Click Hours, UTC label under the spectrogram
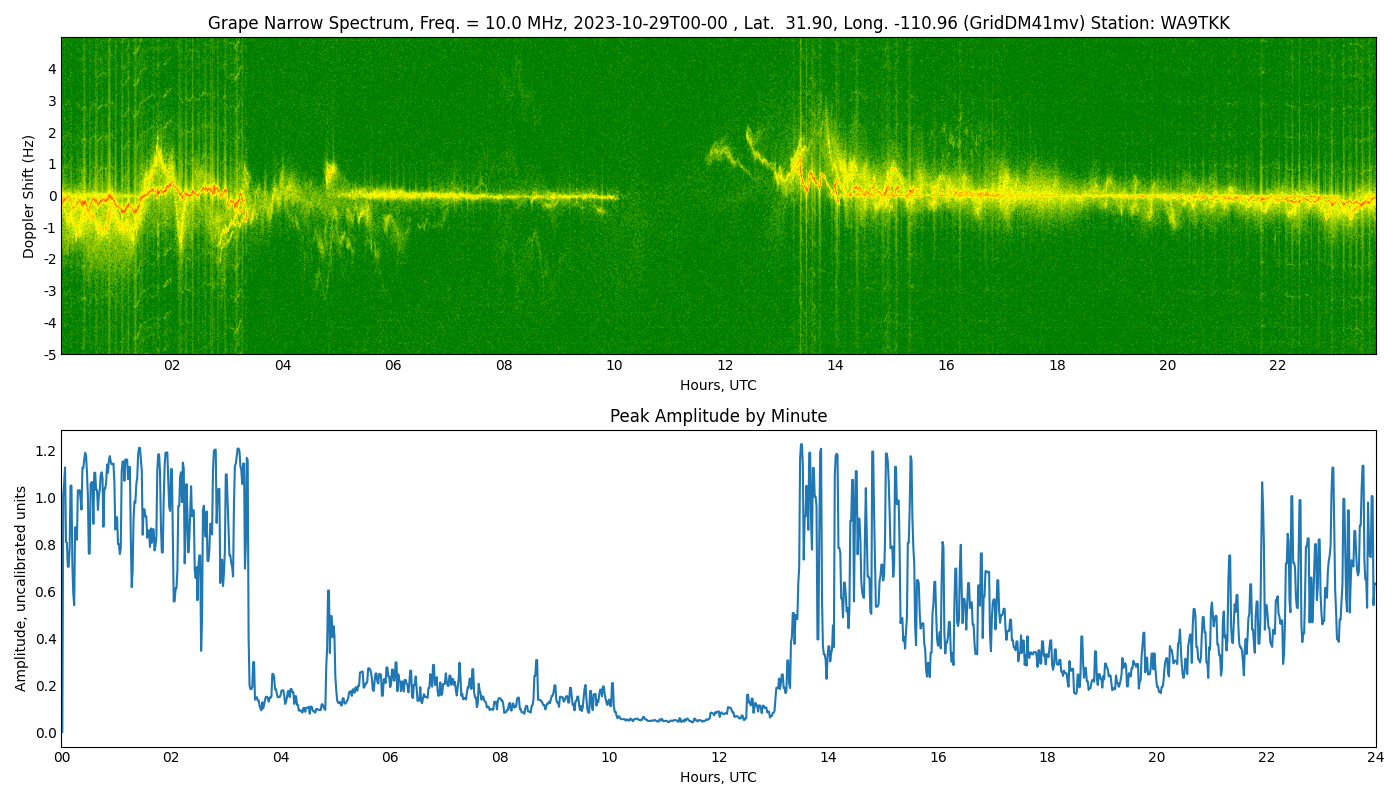 718,385
